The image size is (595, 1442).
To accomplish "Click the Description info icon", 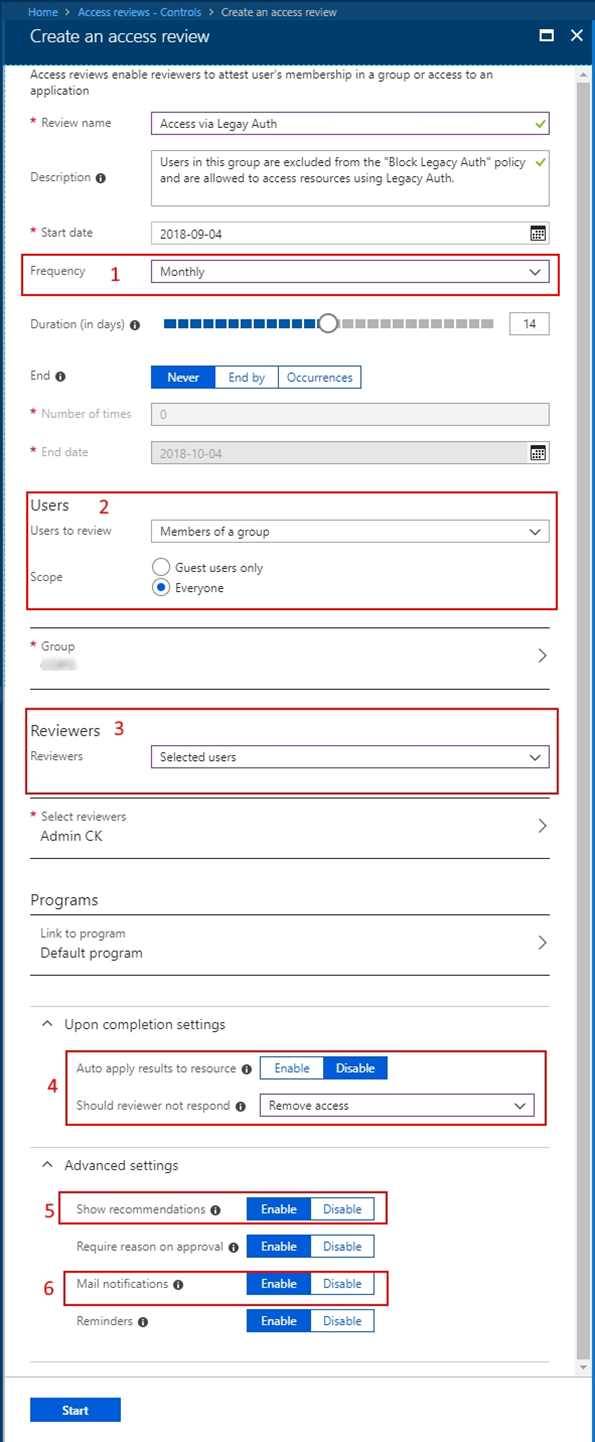I will click(100, 178).
